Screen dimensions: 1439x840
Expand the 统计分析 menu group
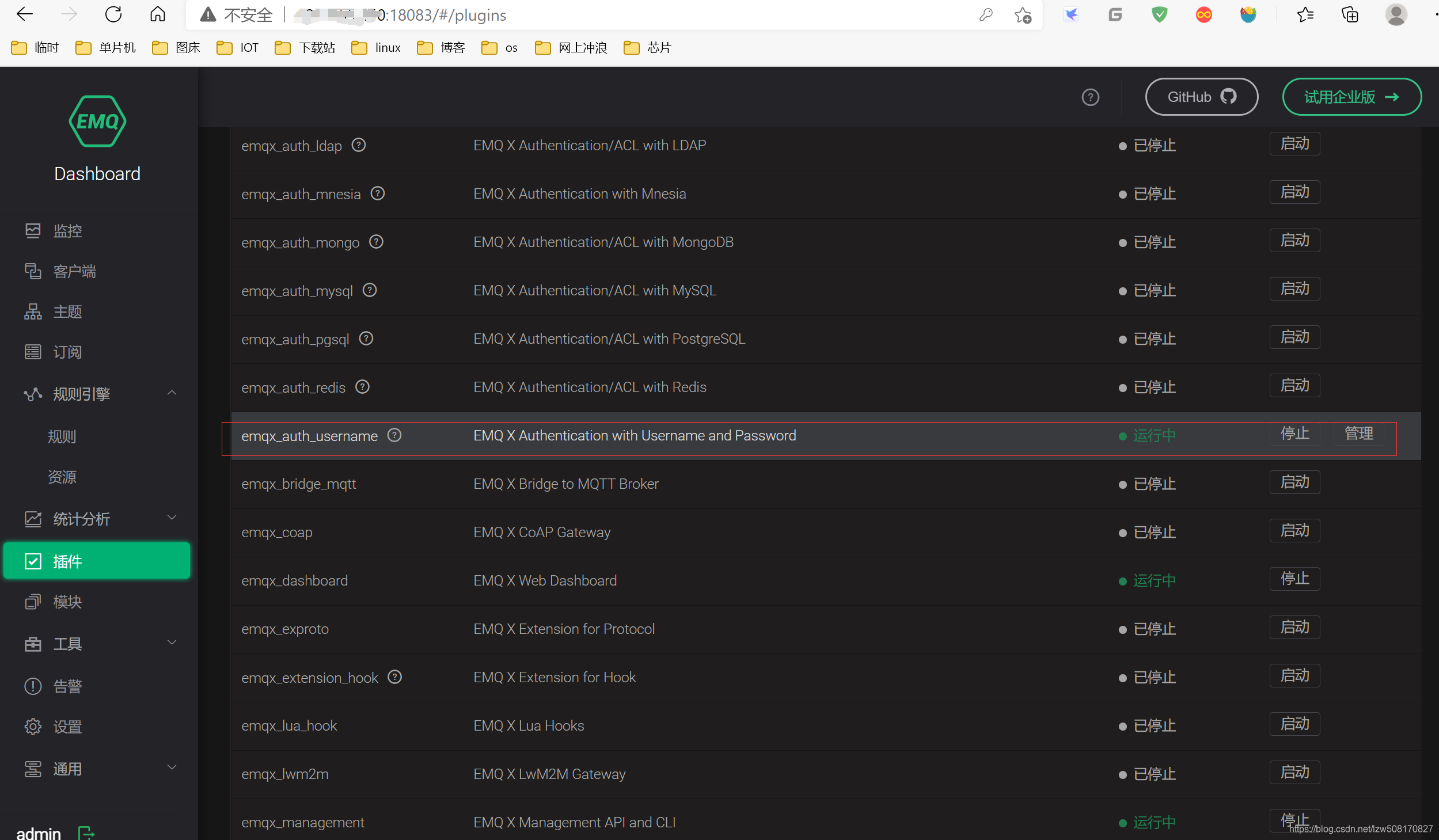(x=172, y=518)
